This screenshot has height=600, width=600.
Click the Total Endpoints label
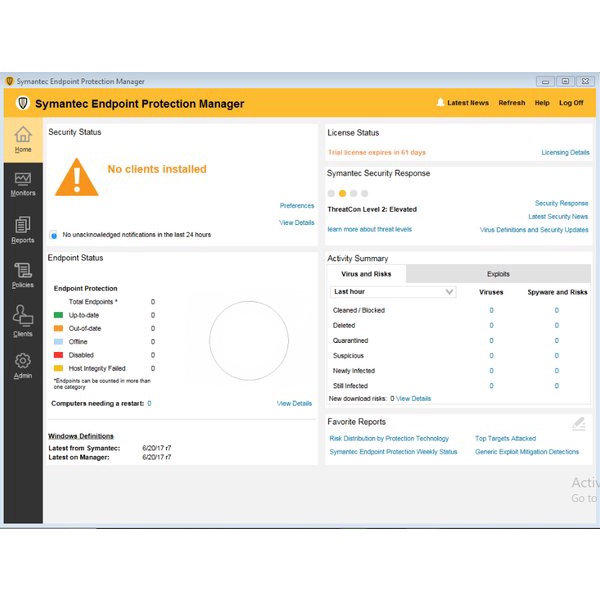93,302
